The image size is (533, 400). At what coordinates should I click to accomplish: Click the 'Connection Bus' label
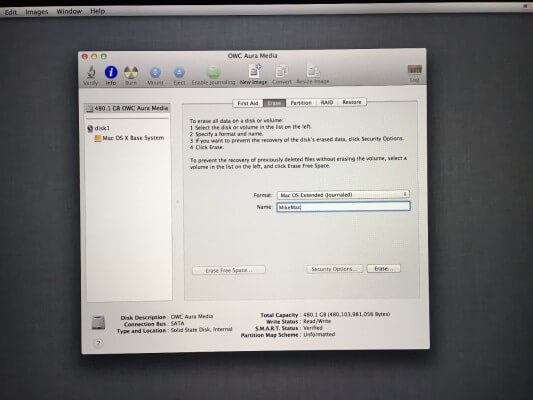145,324
